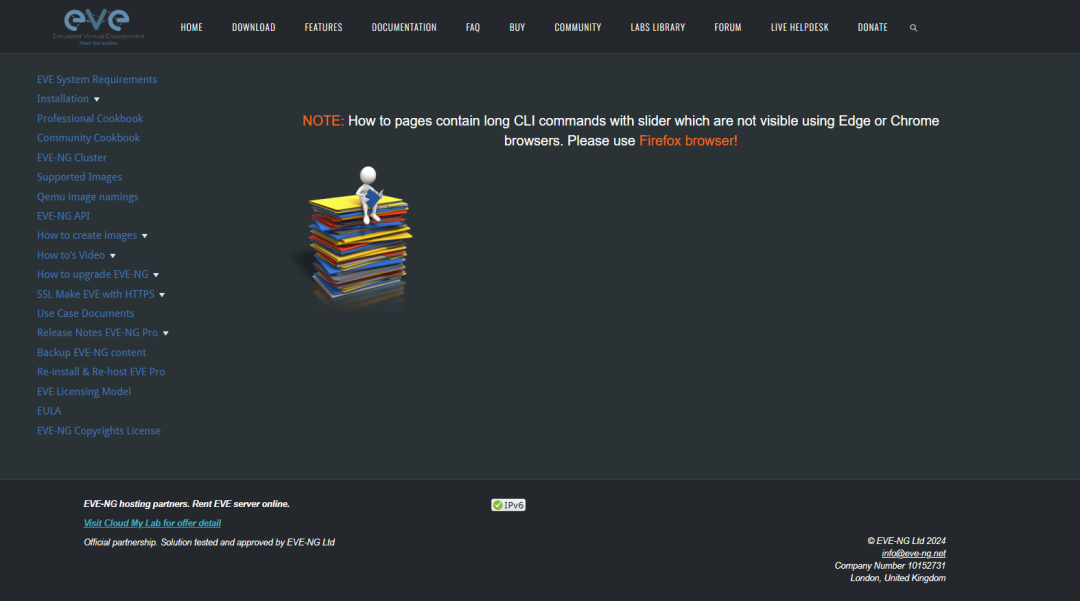The width and height of the screenshot is (1080, 601).
Task: Open the Features menu
Action: click(323, 28)
